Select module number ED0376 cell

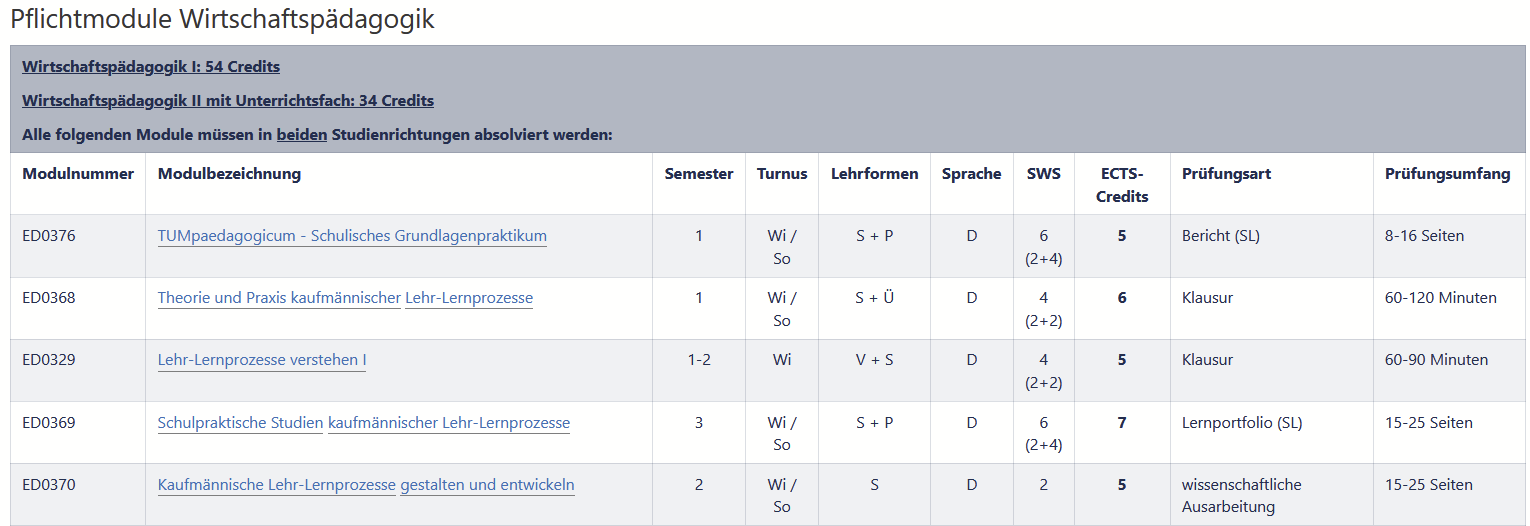tap(49, 237)
